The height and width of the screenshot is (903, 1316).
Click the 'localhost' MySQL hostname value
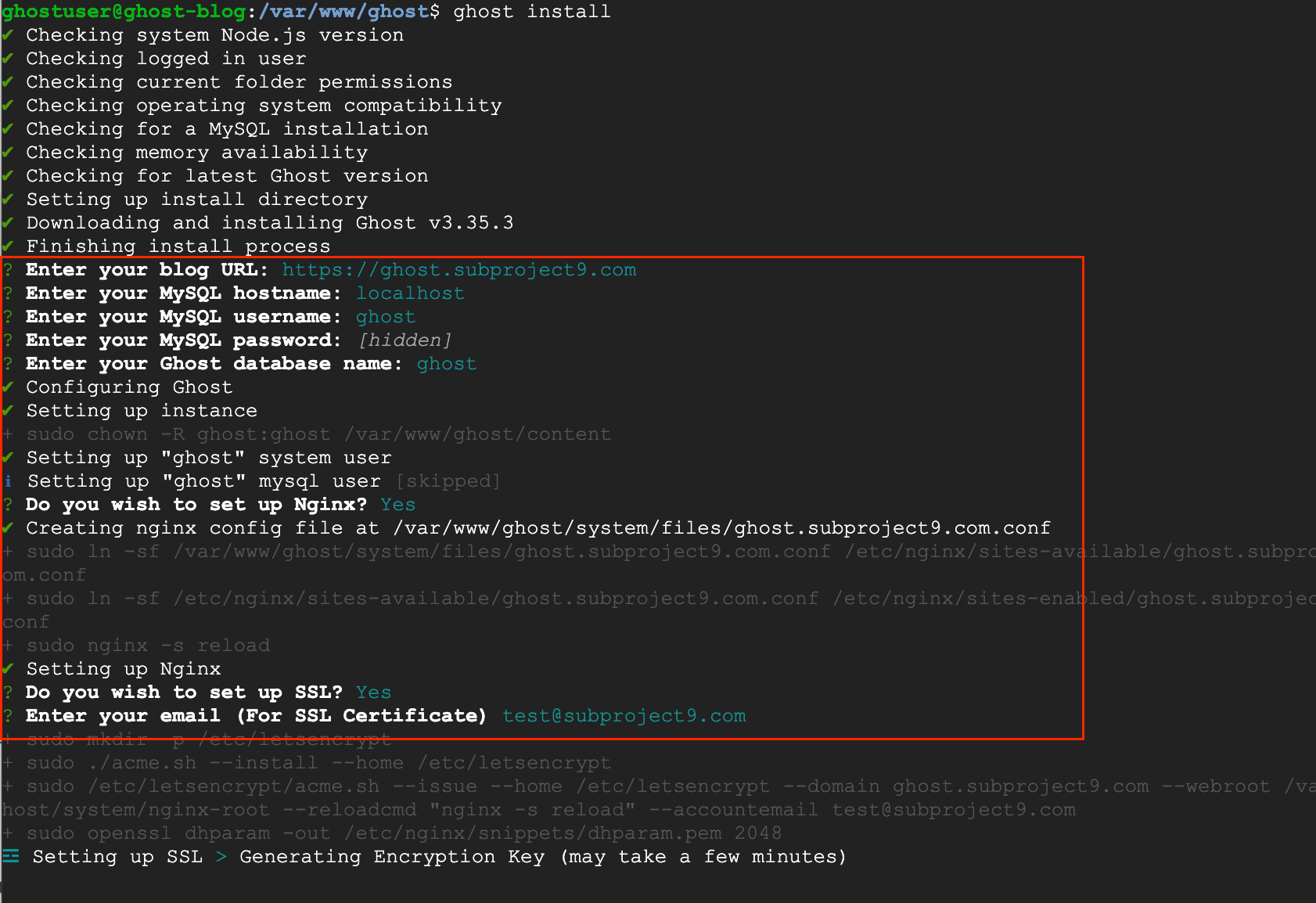(411, 293)
